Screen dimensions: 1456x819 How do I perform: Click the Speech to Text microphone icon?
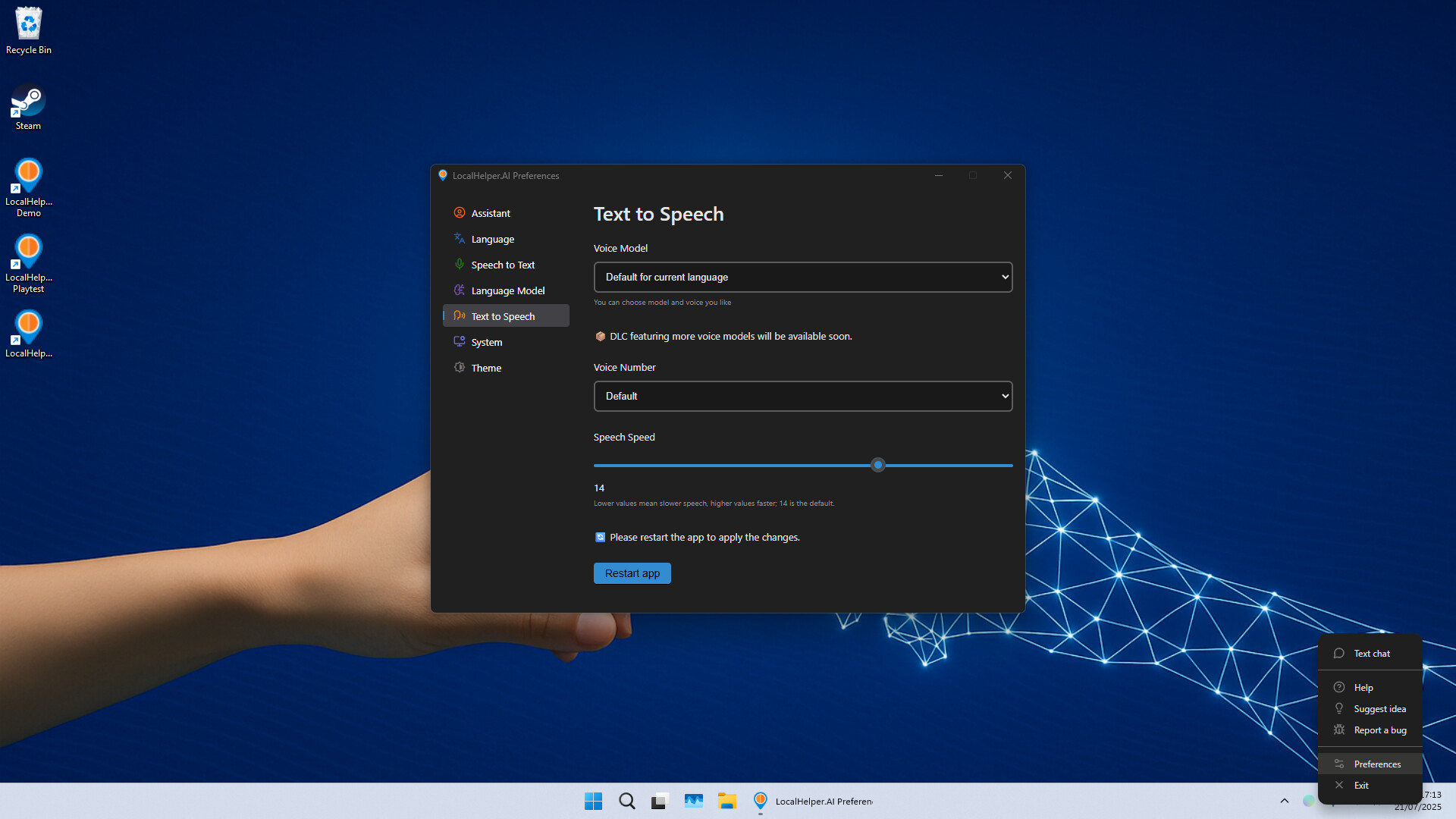[x=459, y=264]
